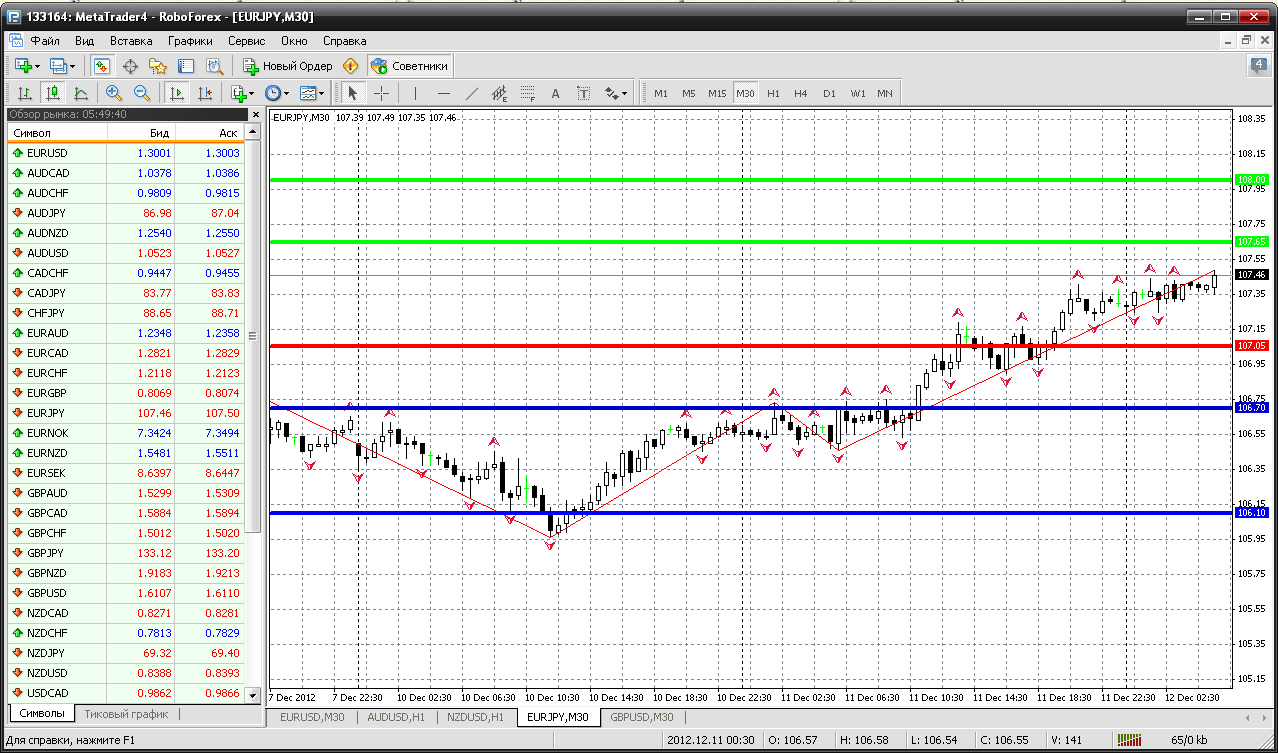Set timeframe to M1
Image resolution: width=1278 pixels, height=753 pixels.
tap(661, 93)
